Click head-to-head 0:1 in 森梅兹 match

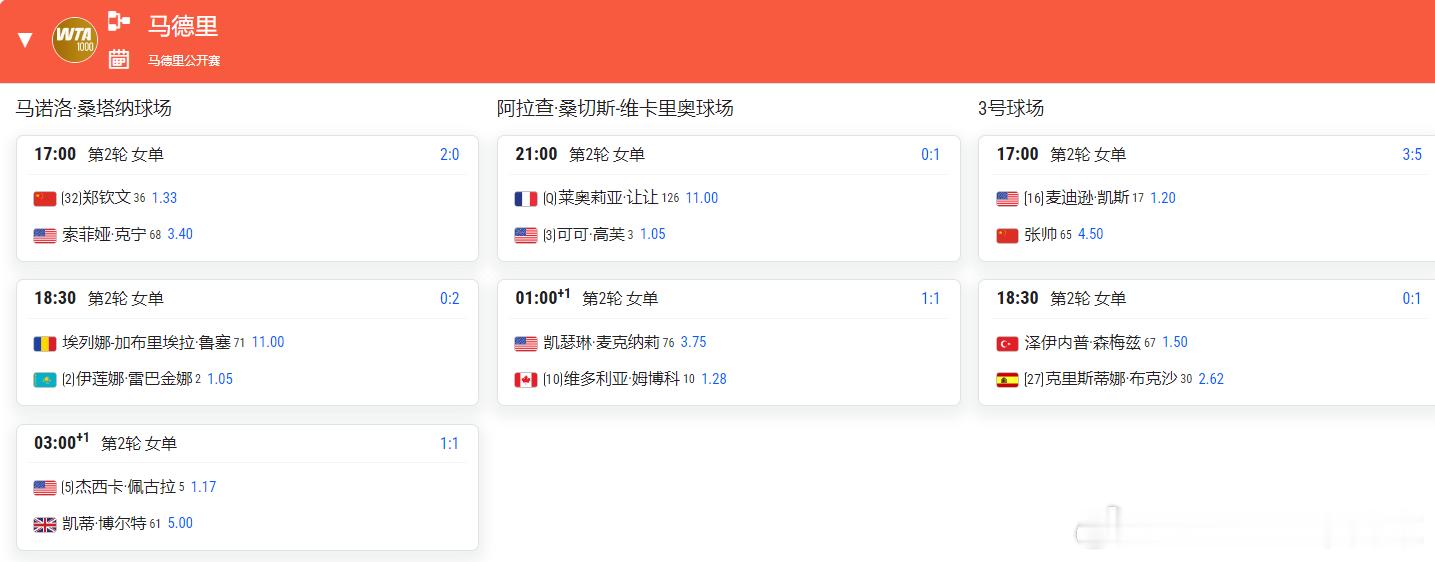tap(1412, 299)
